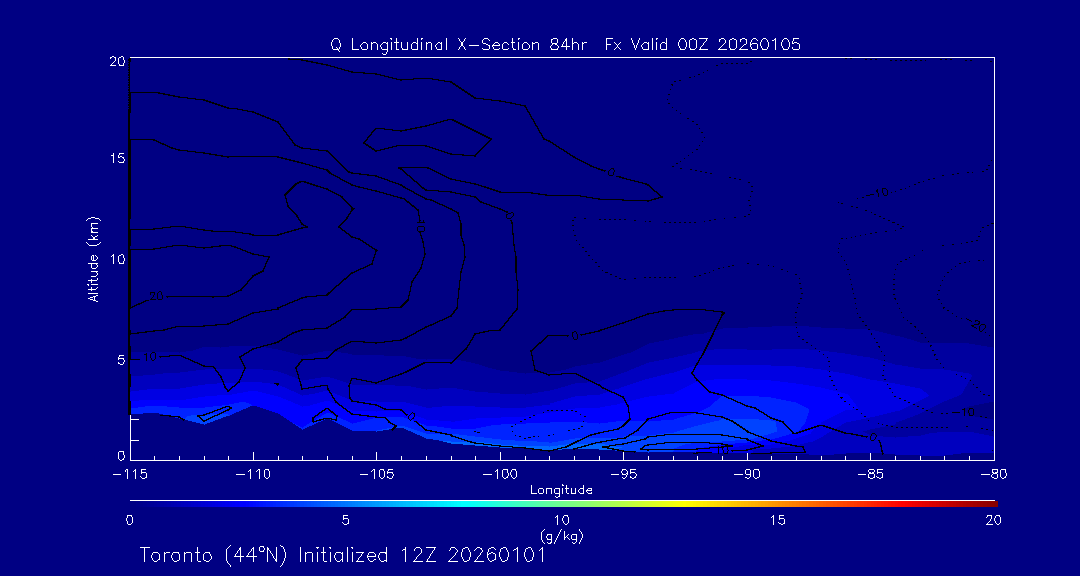Click altitude axis tick label 10
This screenshot has height=576, width=1080.
click(116, 259)
